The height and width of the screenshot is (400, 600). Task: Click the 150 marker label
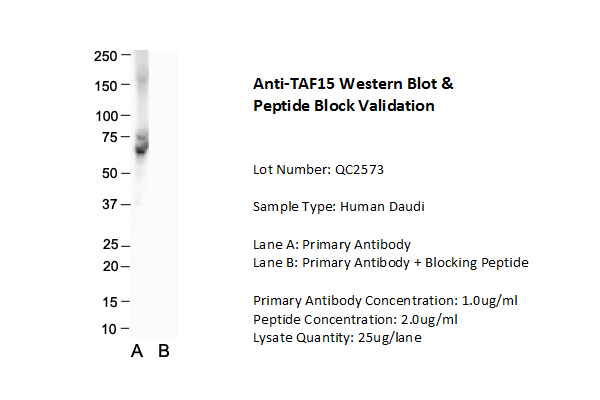(x=104, y=85)
